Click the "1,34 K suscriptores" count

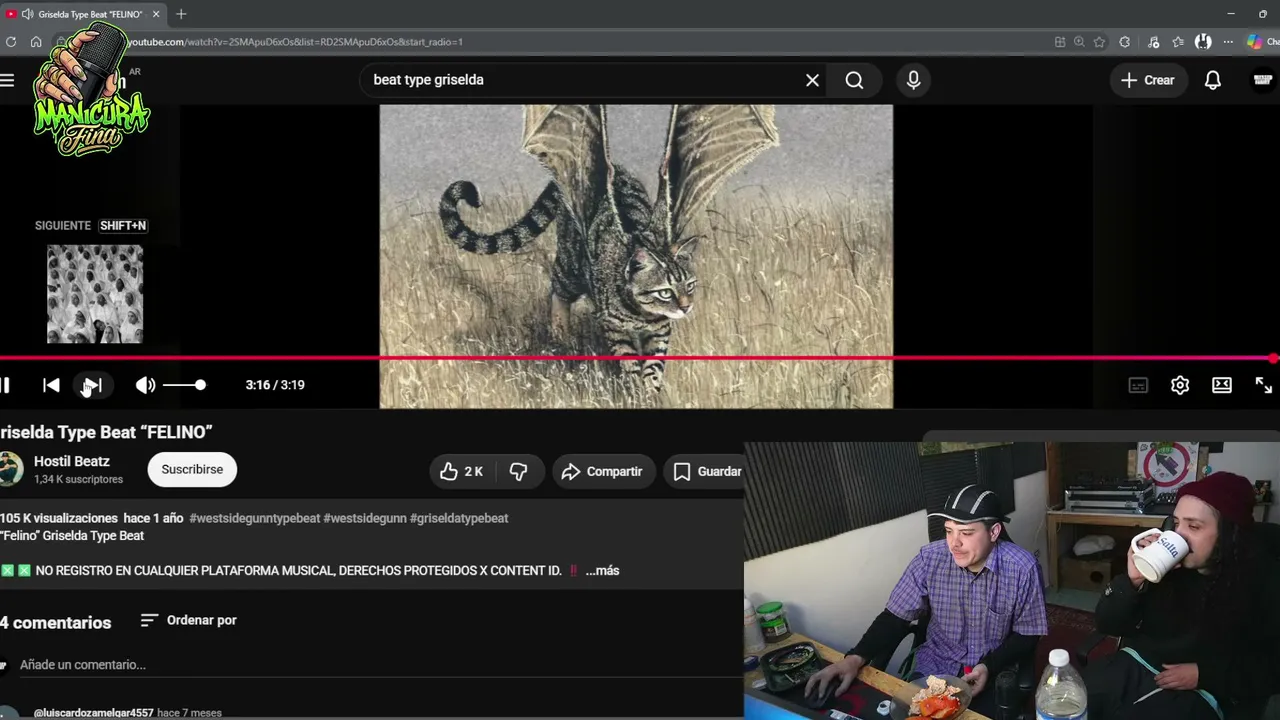(78, 480)
